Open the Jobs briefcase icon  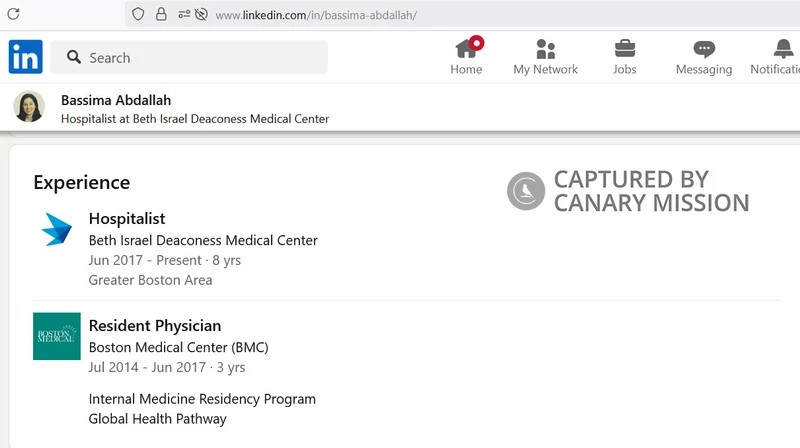pyautogui.click(x=624, y=49)
